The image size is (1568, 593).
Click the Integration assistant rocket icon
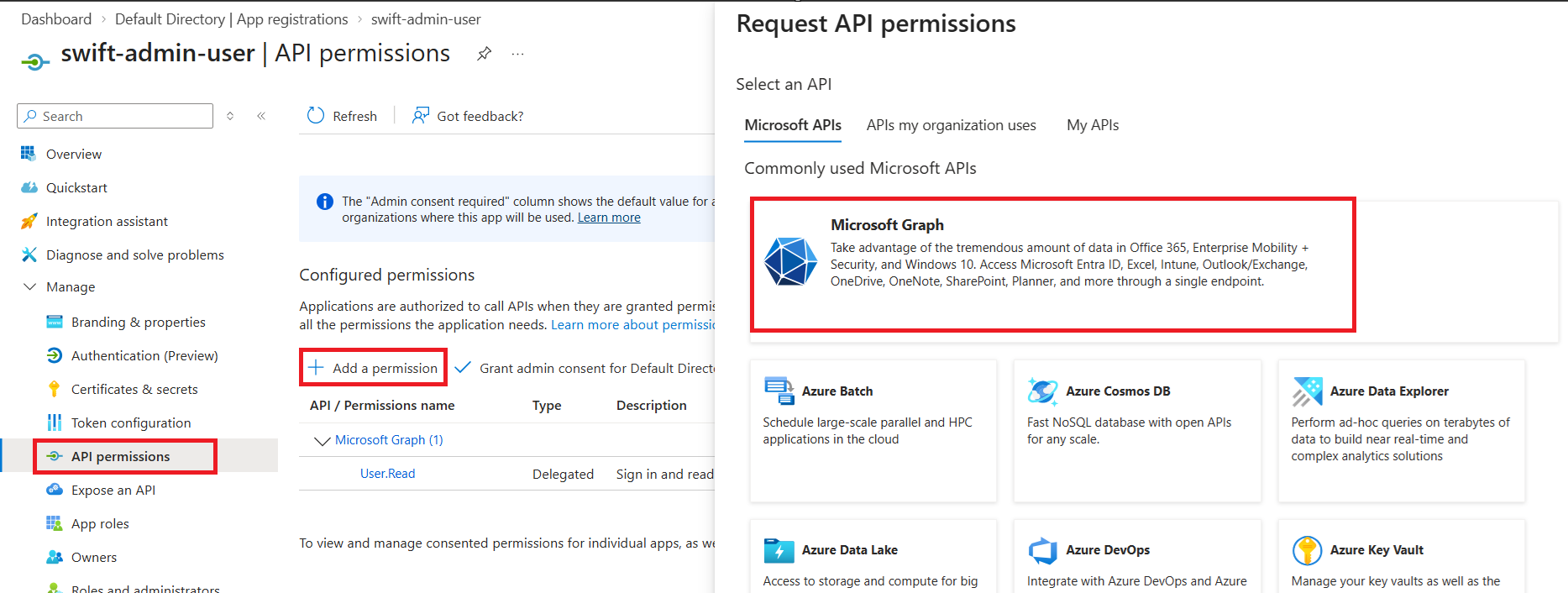[x=29, y=221]
